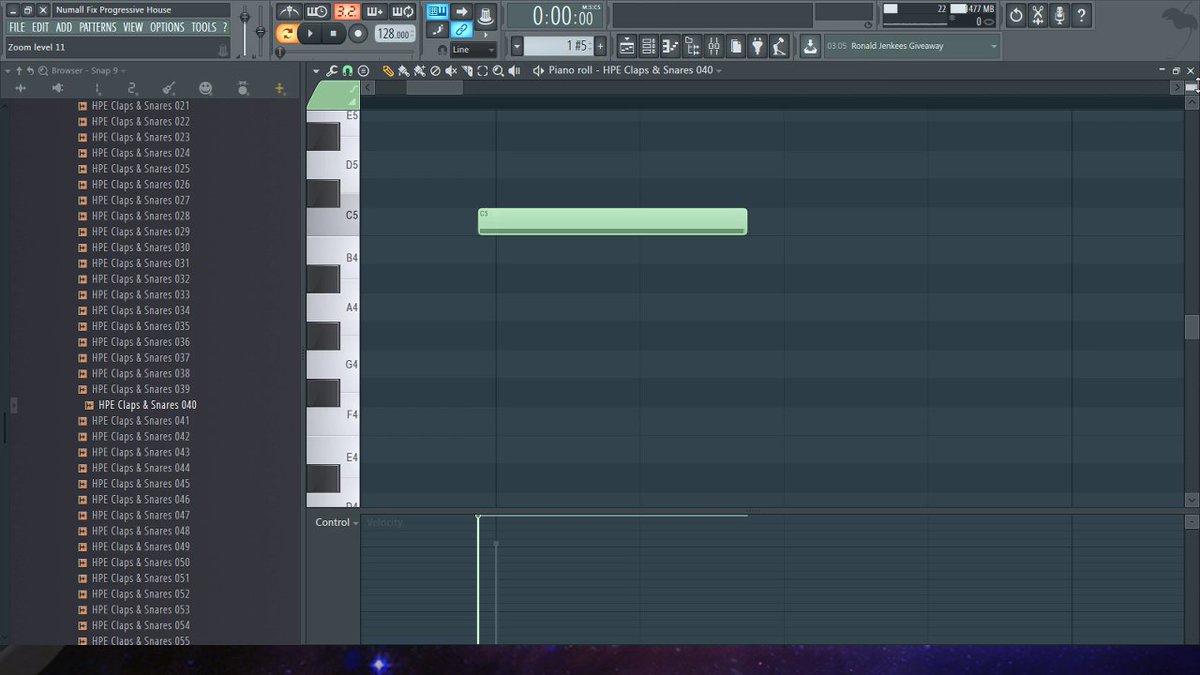1200x675 pixels.
Task: Open piano roll target channel dropdown arrow
Action: [x=719, y=71]
